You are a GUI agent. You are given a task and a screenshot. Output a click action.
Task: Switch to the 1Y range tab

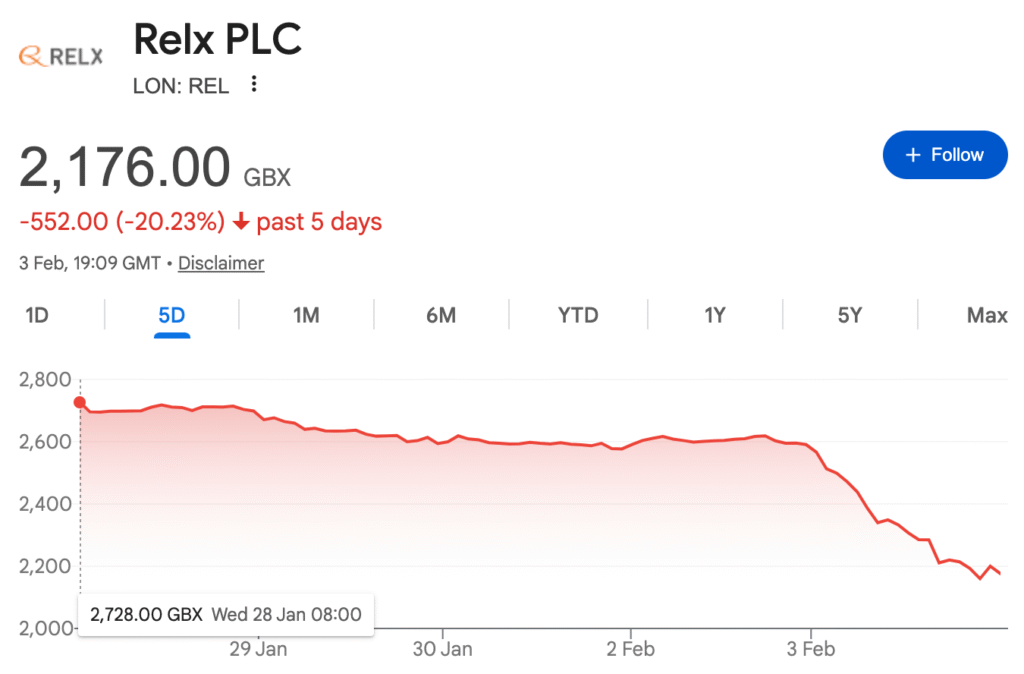[714, 316]
